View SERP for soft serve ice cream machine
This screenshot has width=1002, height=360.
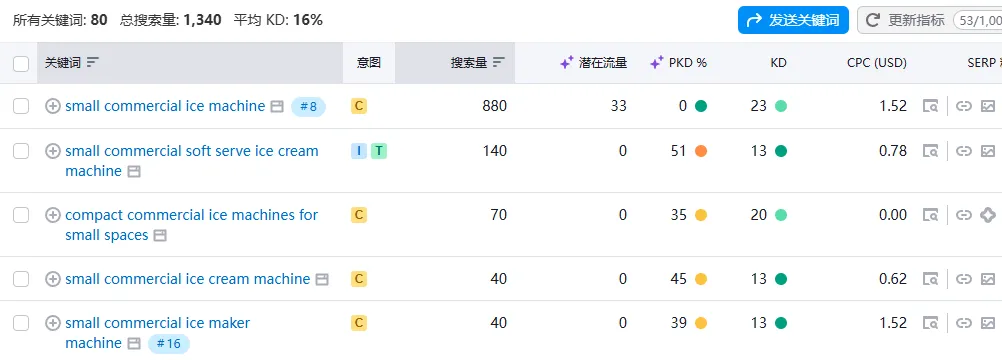tap(930, 151)
